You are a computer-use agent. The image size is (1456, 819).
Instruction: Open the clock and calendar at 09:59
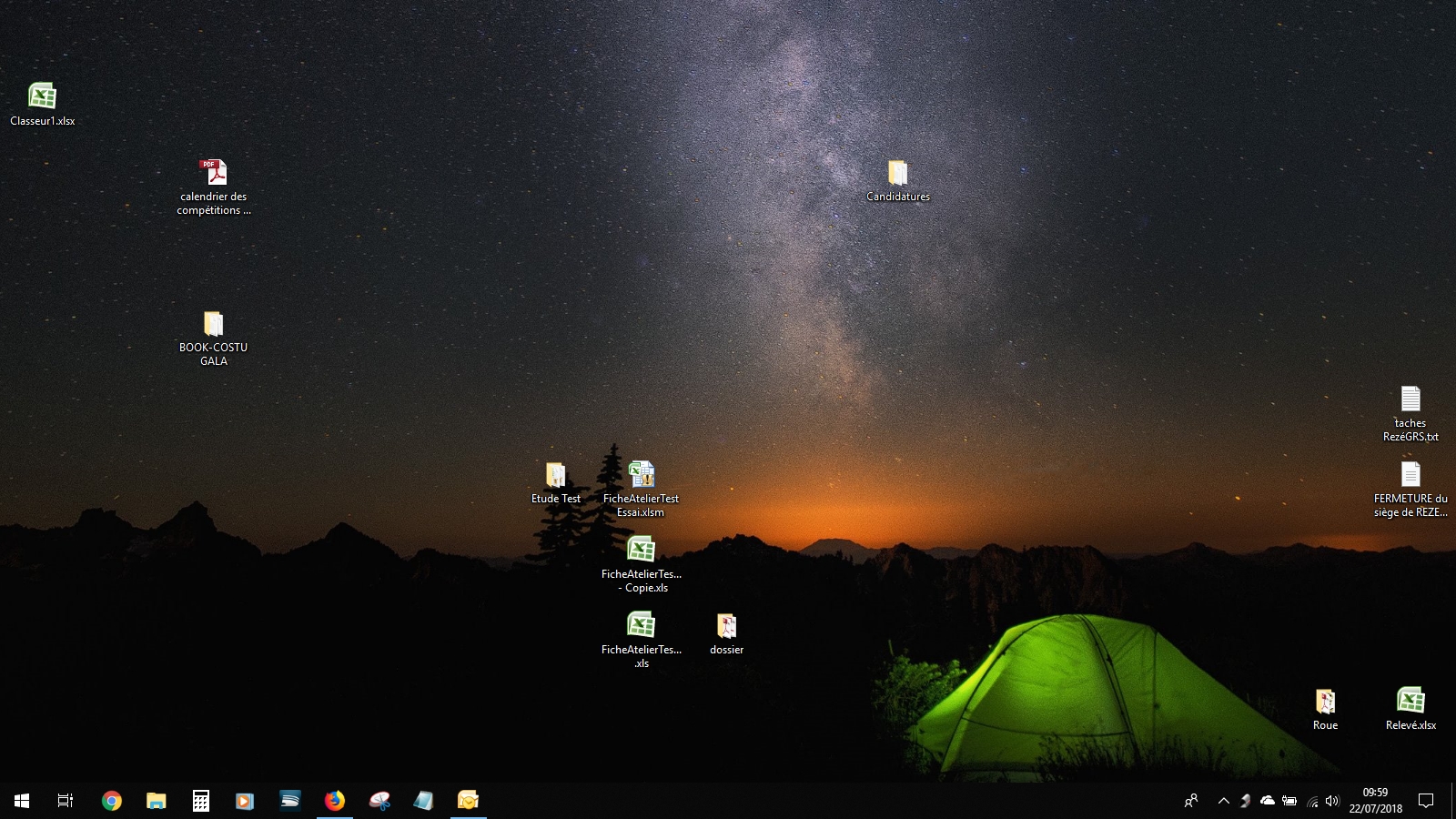(1375, 801)
